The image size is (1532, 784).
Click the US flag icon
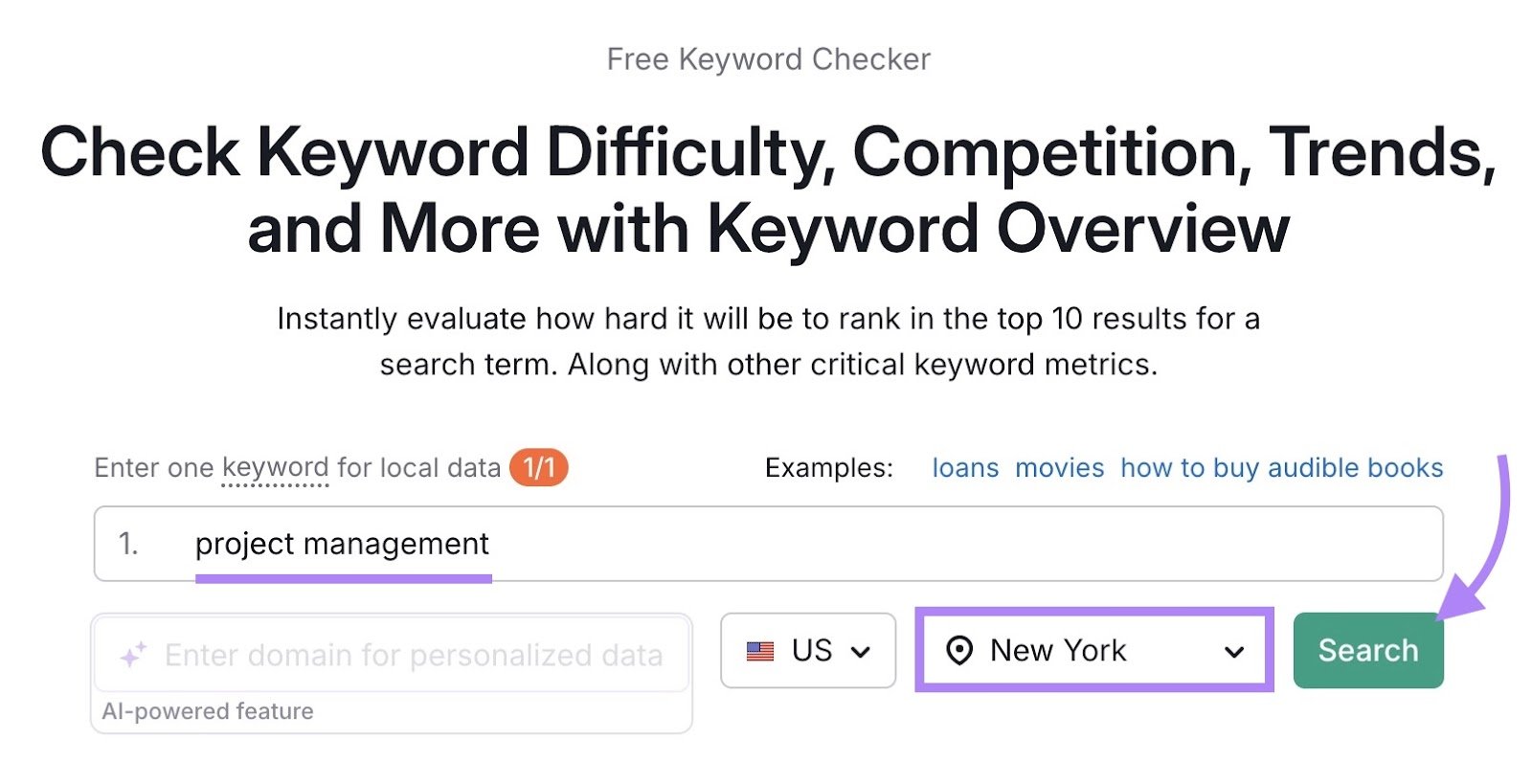tap(759, 651)
